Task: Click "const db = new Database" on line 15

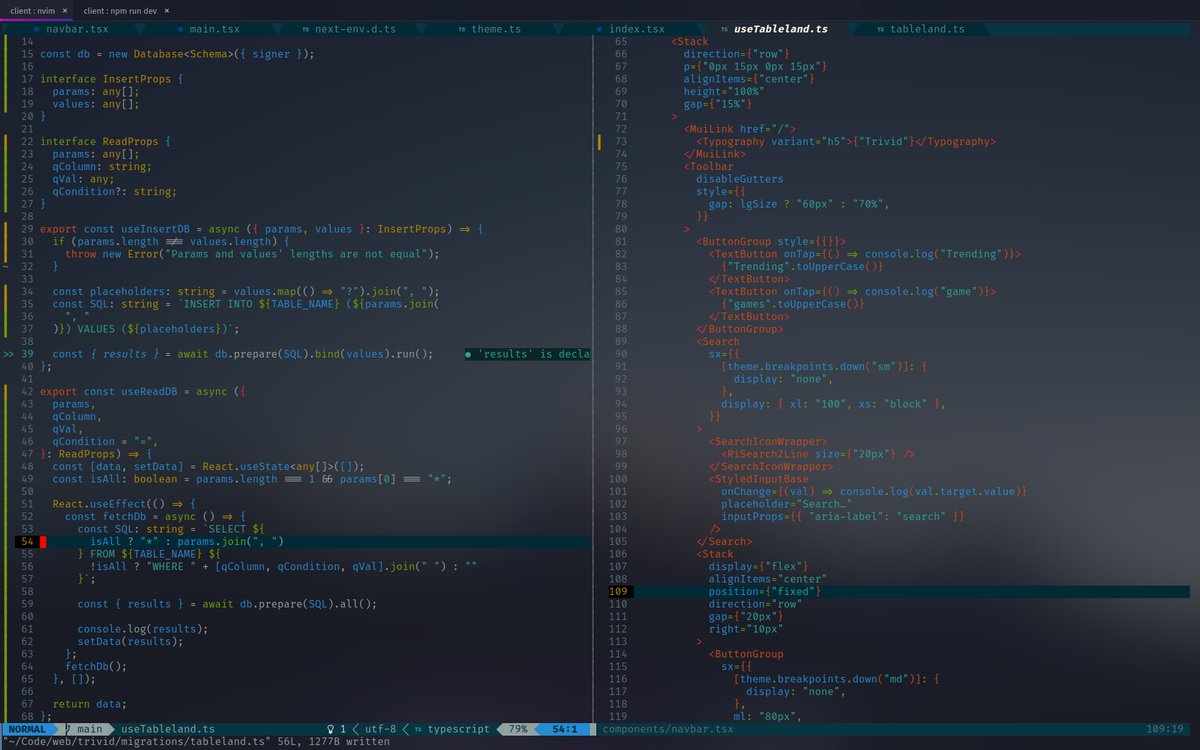Action: tap(113, 54)
